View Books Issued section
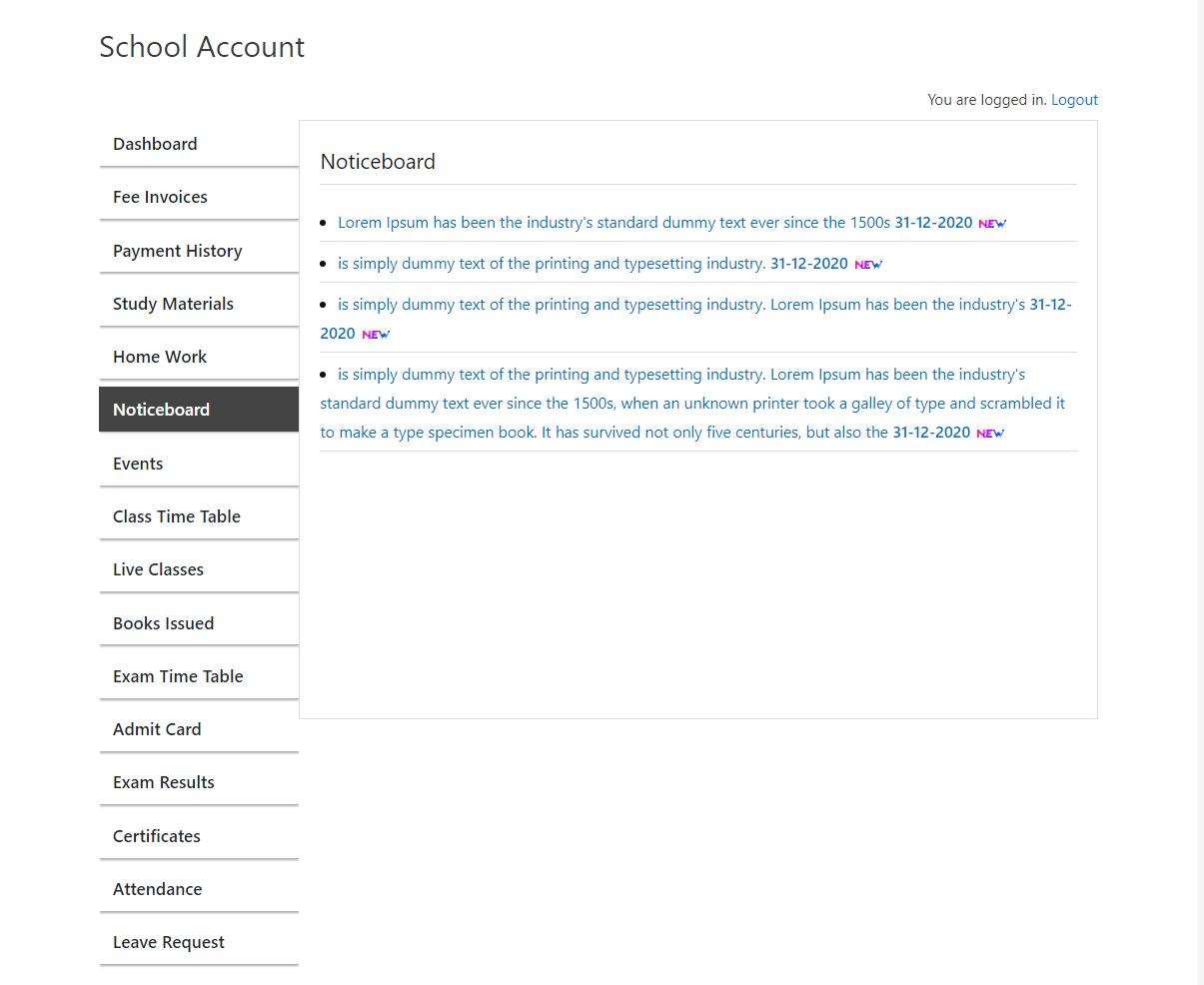 click(x=163, y=623)
